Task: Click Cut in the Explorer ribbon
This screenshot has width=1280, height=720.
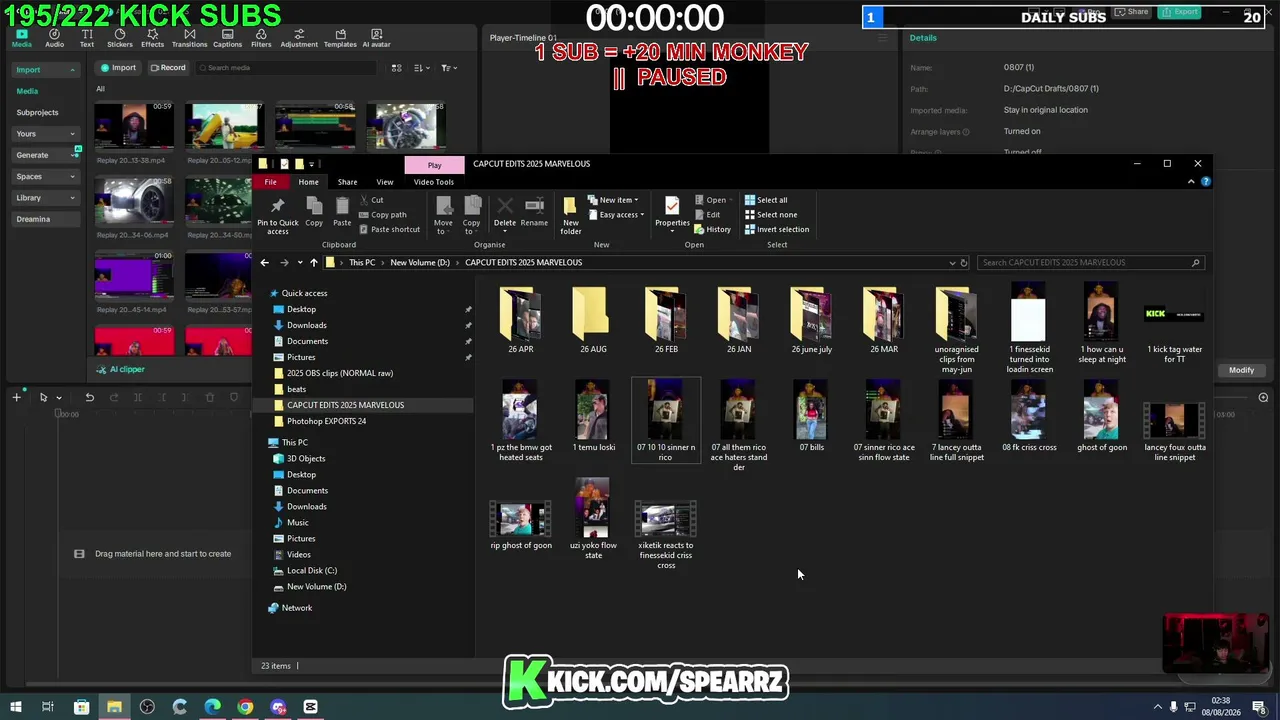Action: tap(371, 200)
